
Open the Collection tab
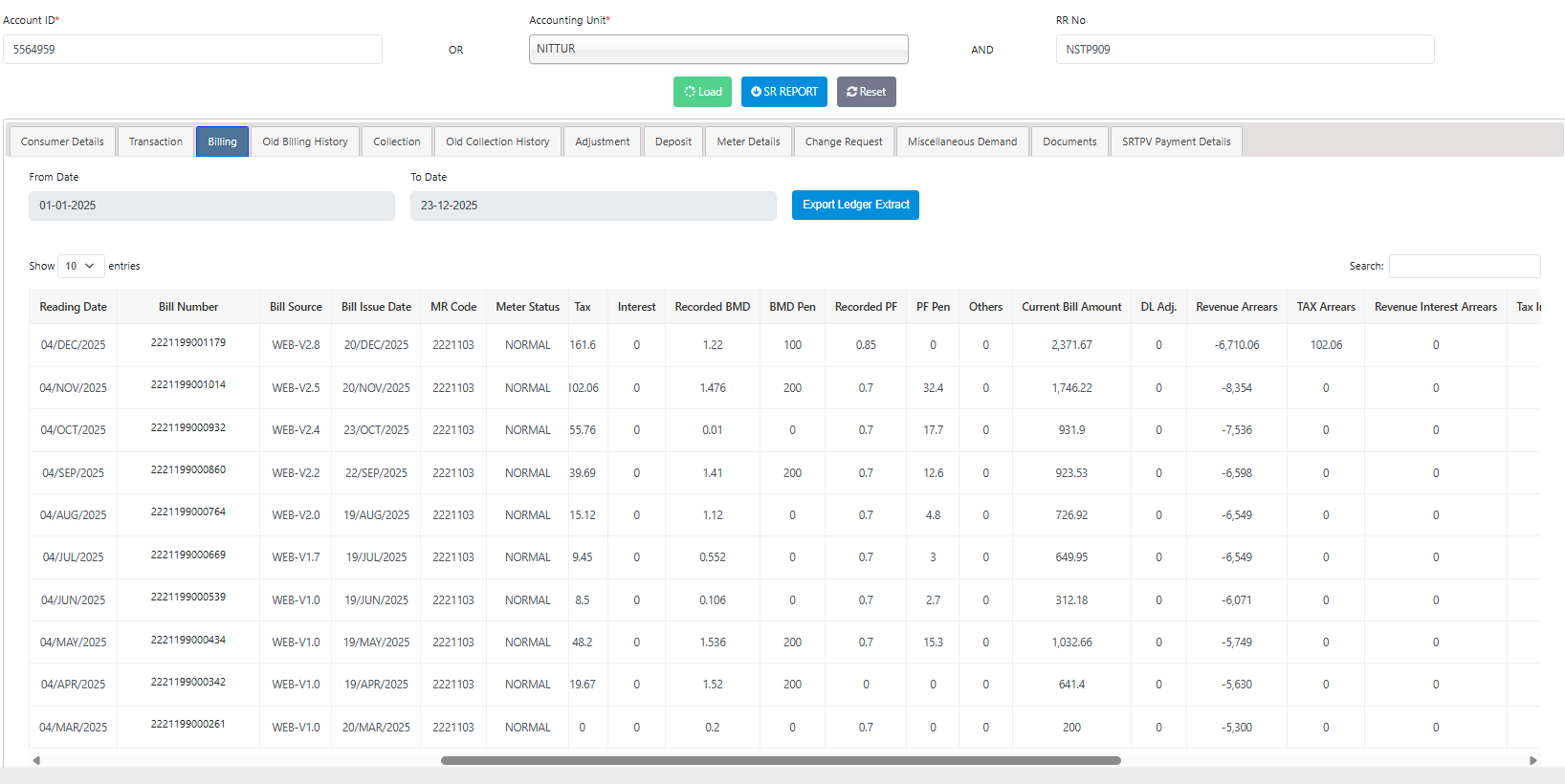pos(396,142)
